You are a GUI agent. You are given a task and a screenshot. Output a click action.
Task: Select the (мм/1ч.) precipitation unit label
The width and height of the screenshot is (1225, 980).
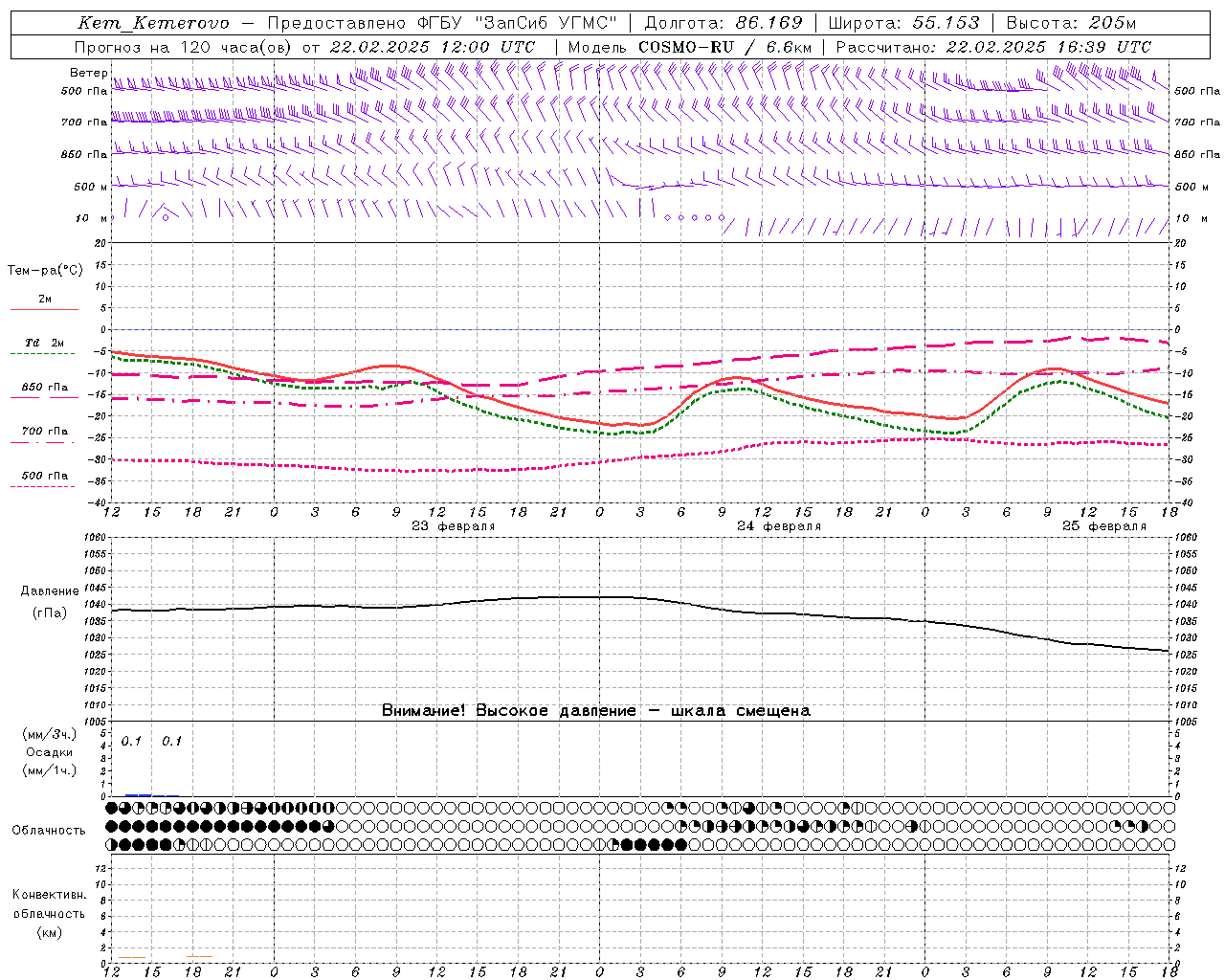point(49,770)
